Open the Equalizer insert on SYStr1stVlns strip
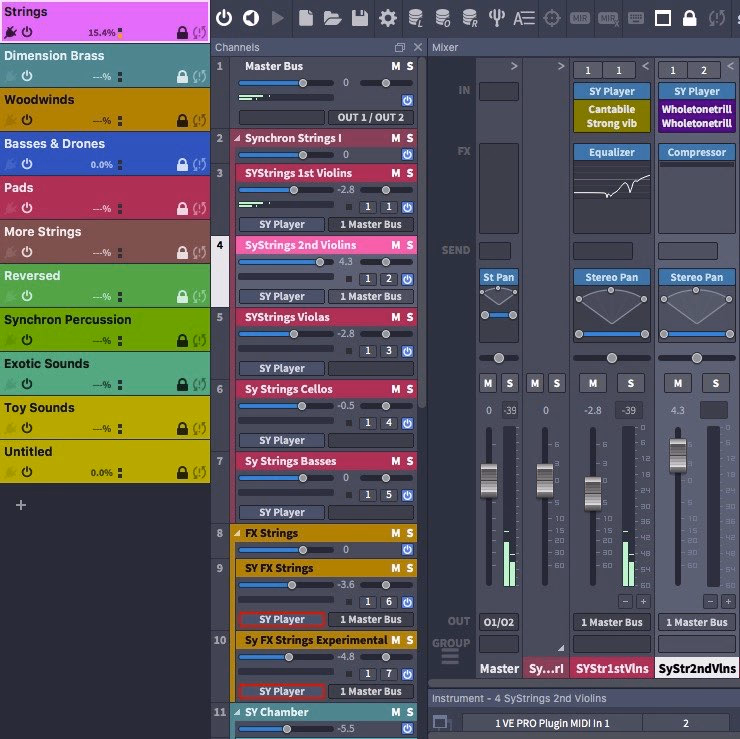The width and height of the screenshot is (740, 739). [x=612, y=152]
